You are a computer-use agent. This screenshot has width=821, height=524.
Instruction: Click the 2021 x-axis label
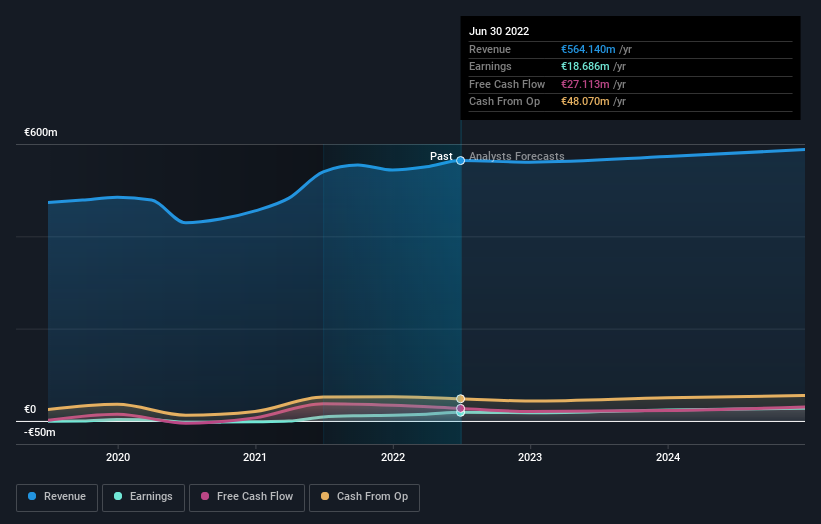254,457
